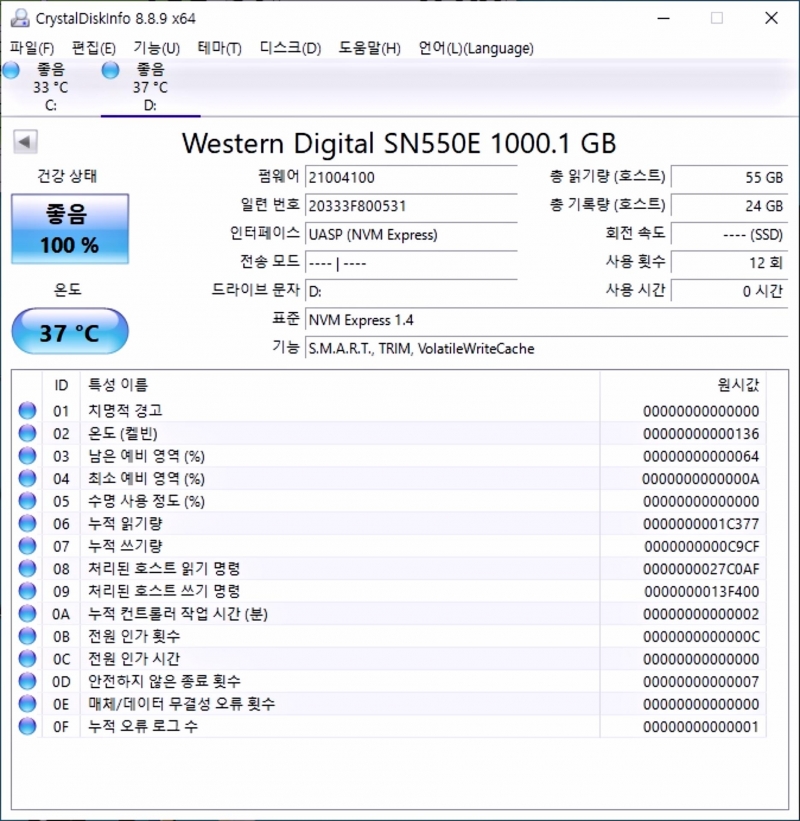Click the firmware field 21004100
The height and width of the screenshot is (821, 800).
coord(411,177)
